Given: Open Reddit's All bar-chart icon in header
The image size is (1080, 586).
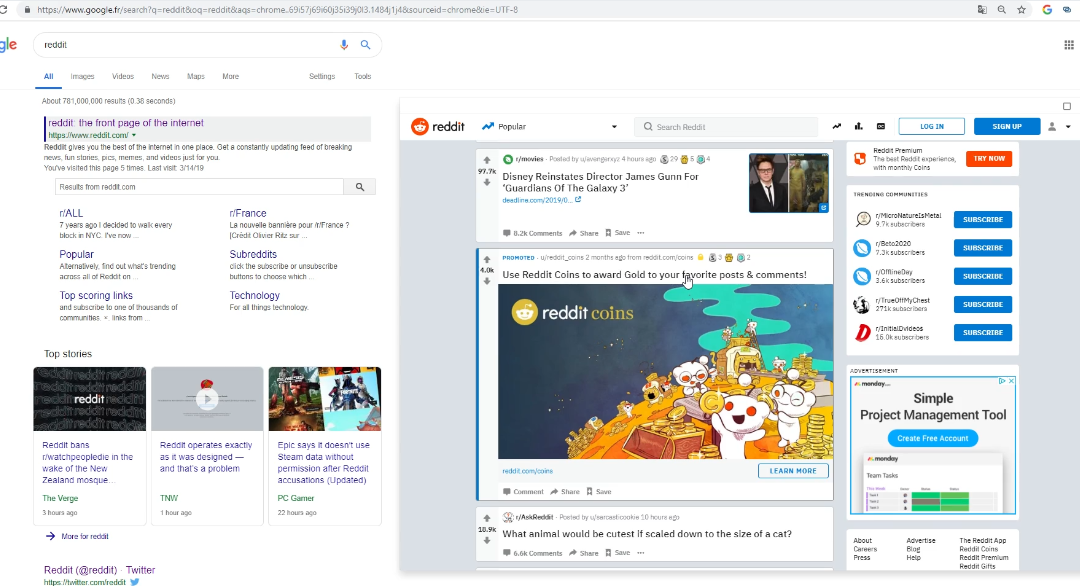Looking at the screenshot, I should click(858, 127).
